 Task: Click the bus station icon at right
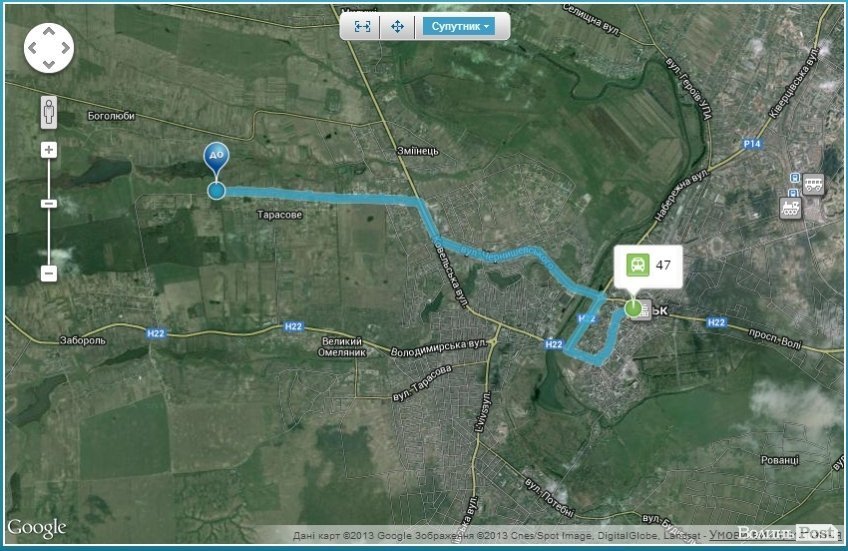pos(813,184)
